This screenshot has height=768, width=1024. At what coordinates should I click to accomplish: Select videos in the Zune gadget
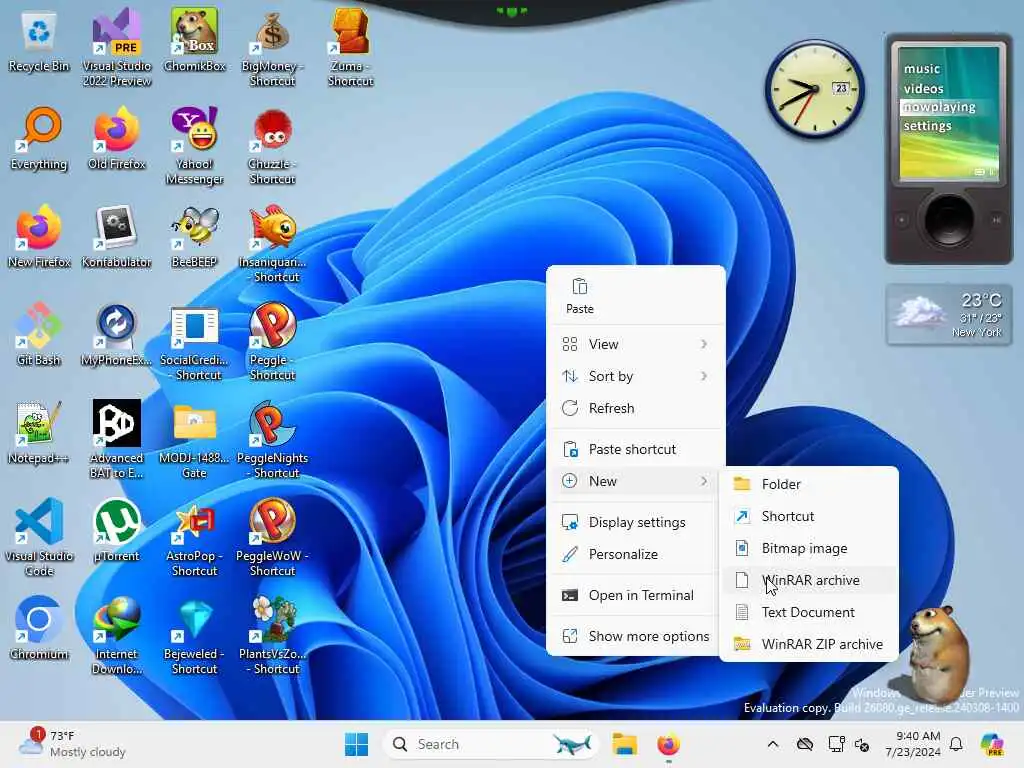pos(923,88)
